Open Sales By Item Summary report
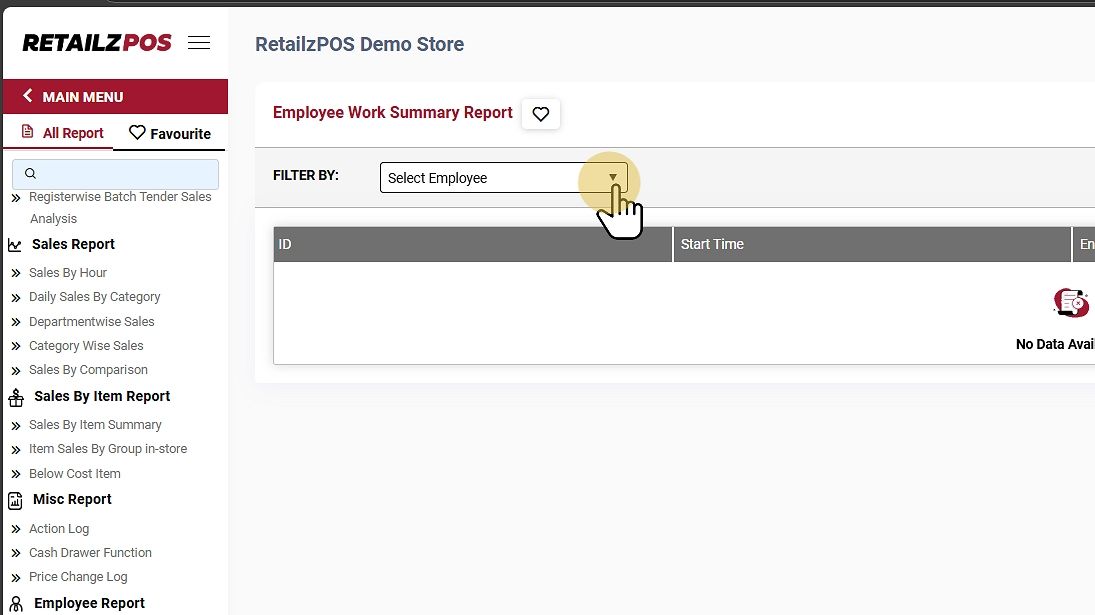 tap(95, 425)
